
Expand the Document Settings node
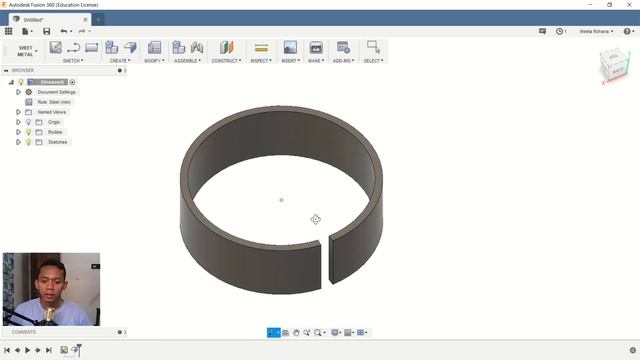18,92
